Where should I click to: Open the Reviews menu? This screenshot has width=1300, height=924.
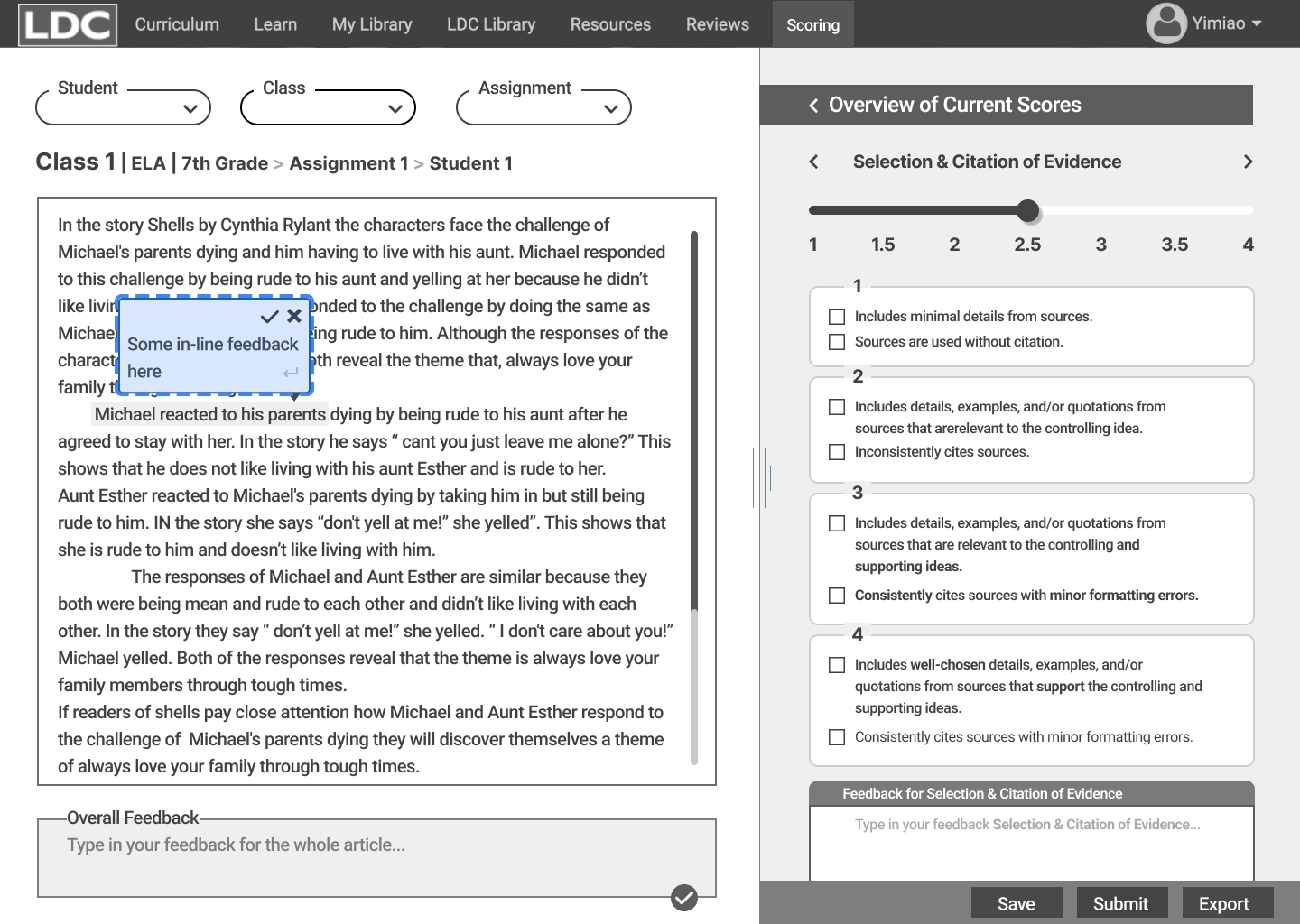[x=718, y=24]
